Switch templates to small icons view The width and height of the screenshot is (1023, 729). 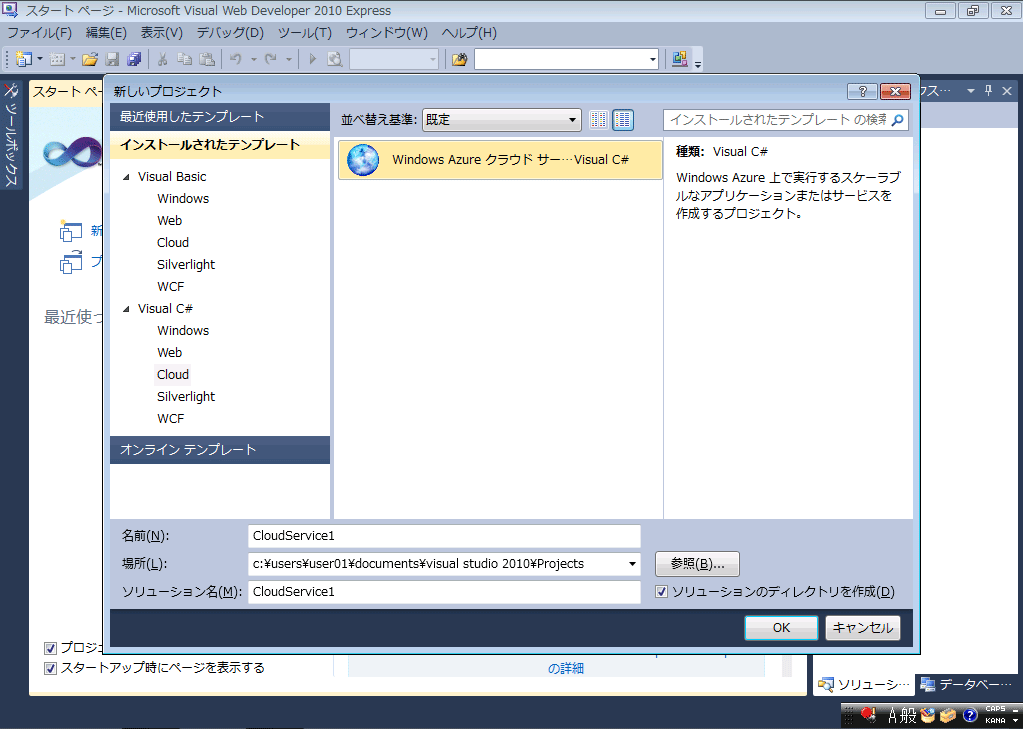click(x=598, y=119)
